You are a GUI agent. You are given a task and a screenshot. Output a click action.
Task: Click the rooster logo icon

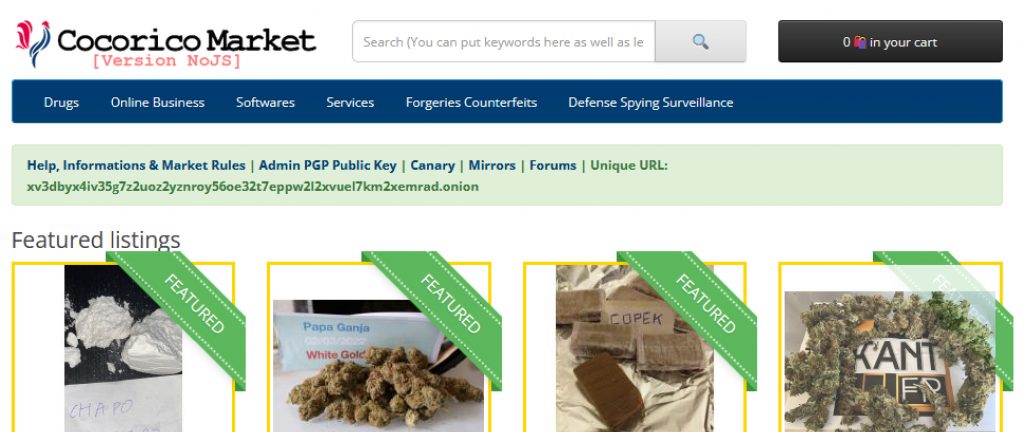tap(33, 43)
